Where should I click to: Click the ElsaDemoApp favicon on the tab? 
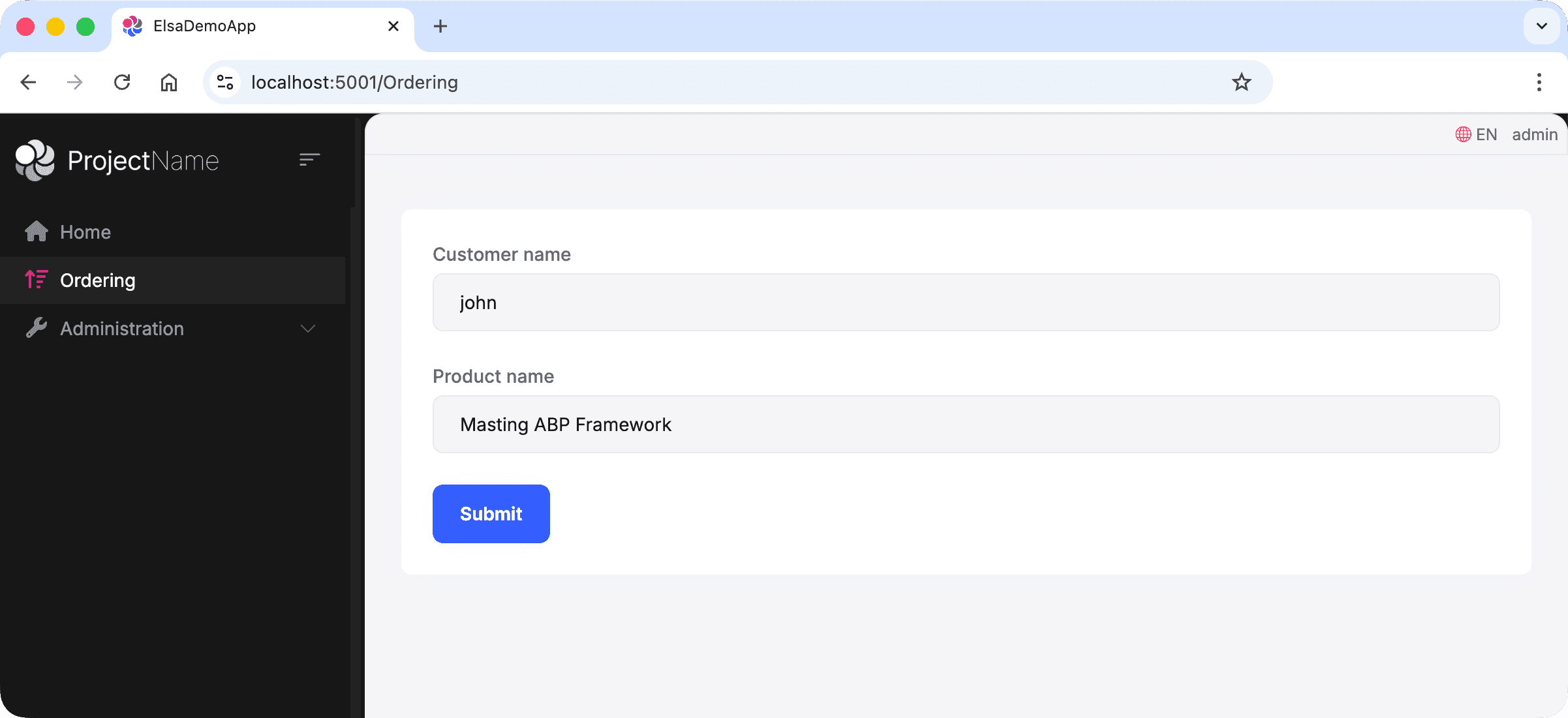pyautogui.click(x=132, y=26)
